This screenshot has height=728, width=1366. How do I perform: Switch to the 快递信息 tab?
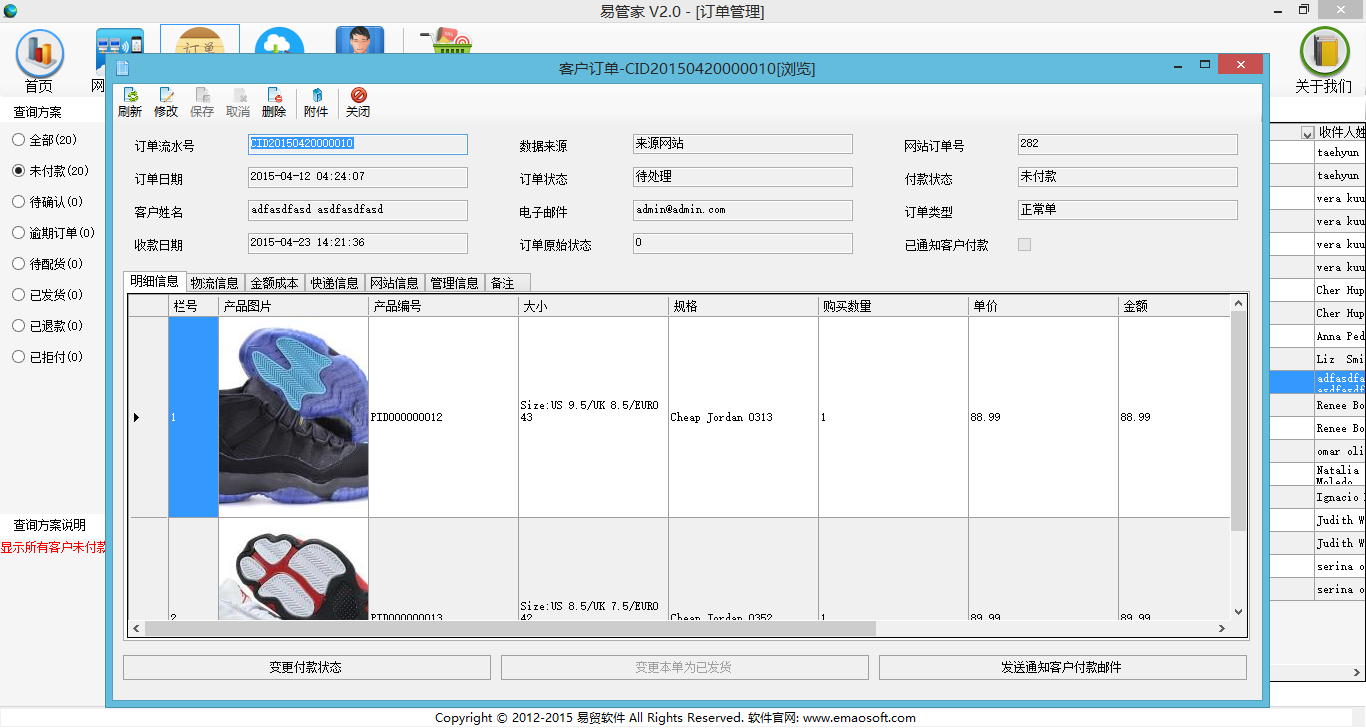point(334,283)
